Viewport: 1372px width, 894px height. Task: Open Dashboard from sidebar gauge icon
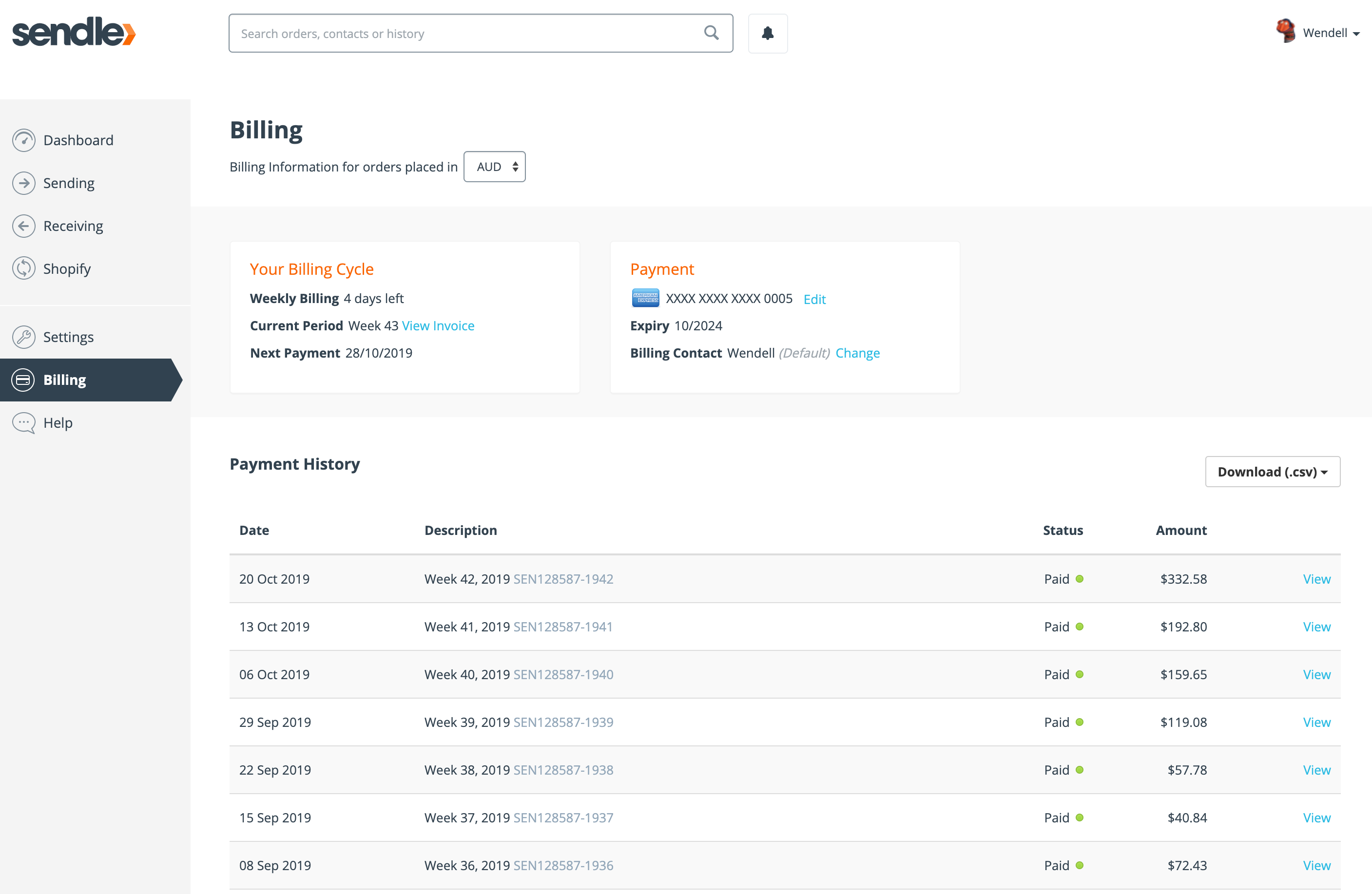click(23, 140)
